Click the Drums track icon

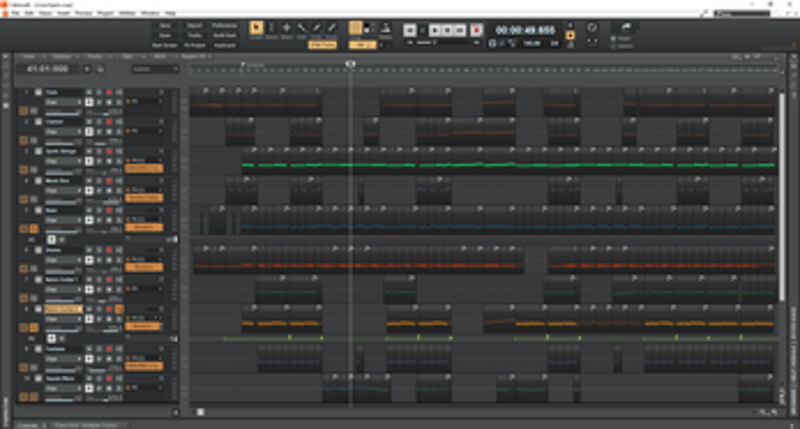[38, 250]
